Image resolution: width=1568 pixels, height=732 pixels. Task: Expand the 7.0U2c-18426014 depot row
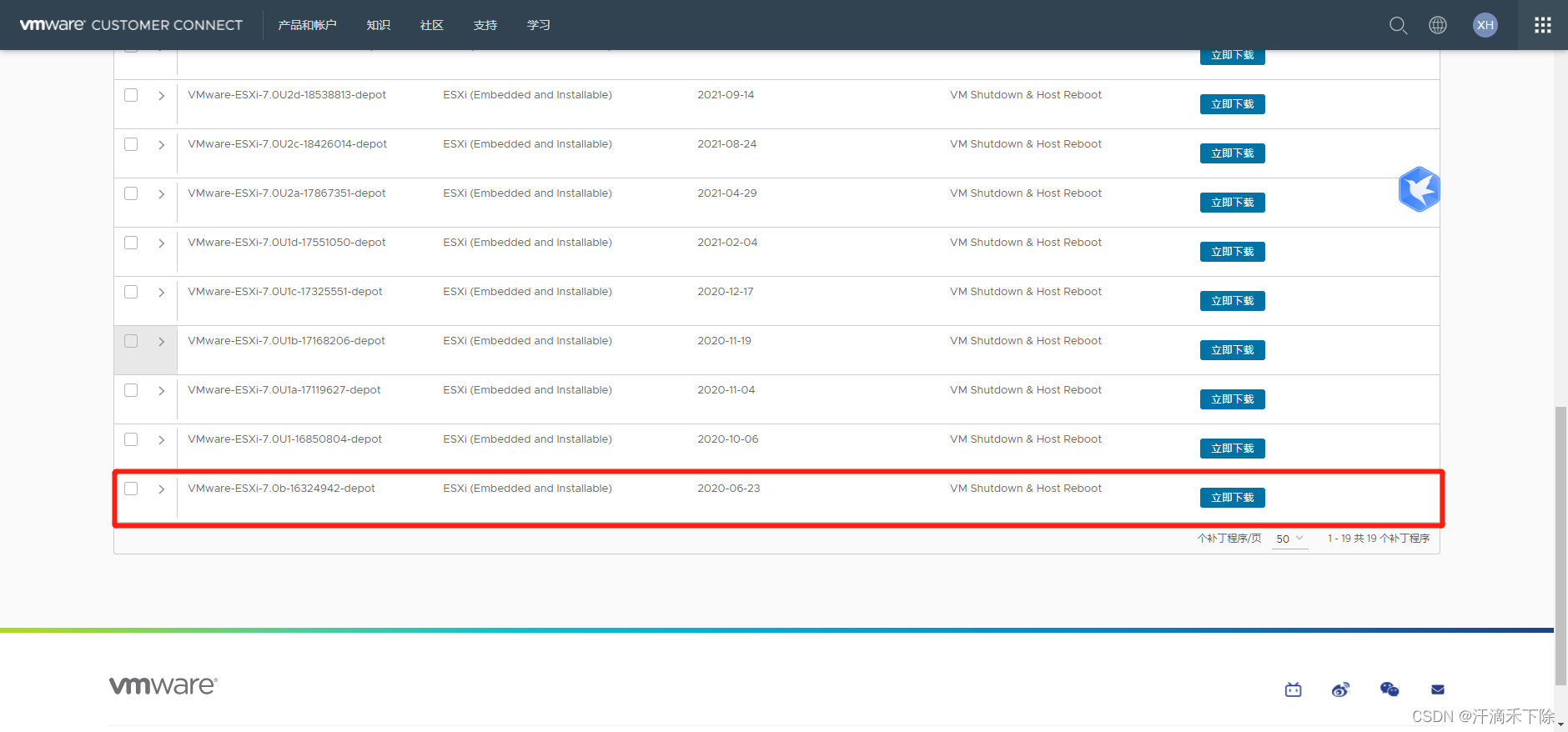click(x=161, y=145)
